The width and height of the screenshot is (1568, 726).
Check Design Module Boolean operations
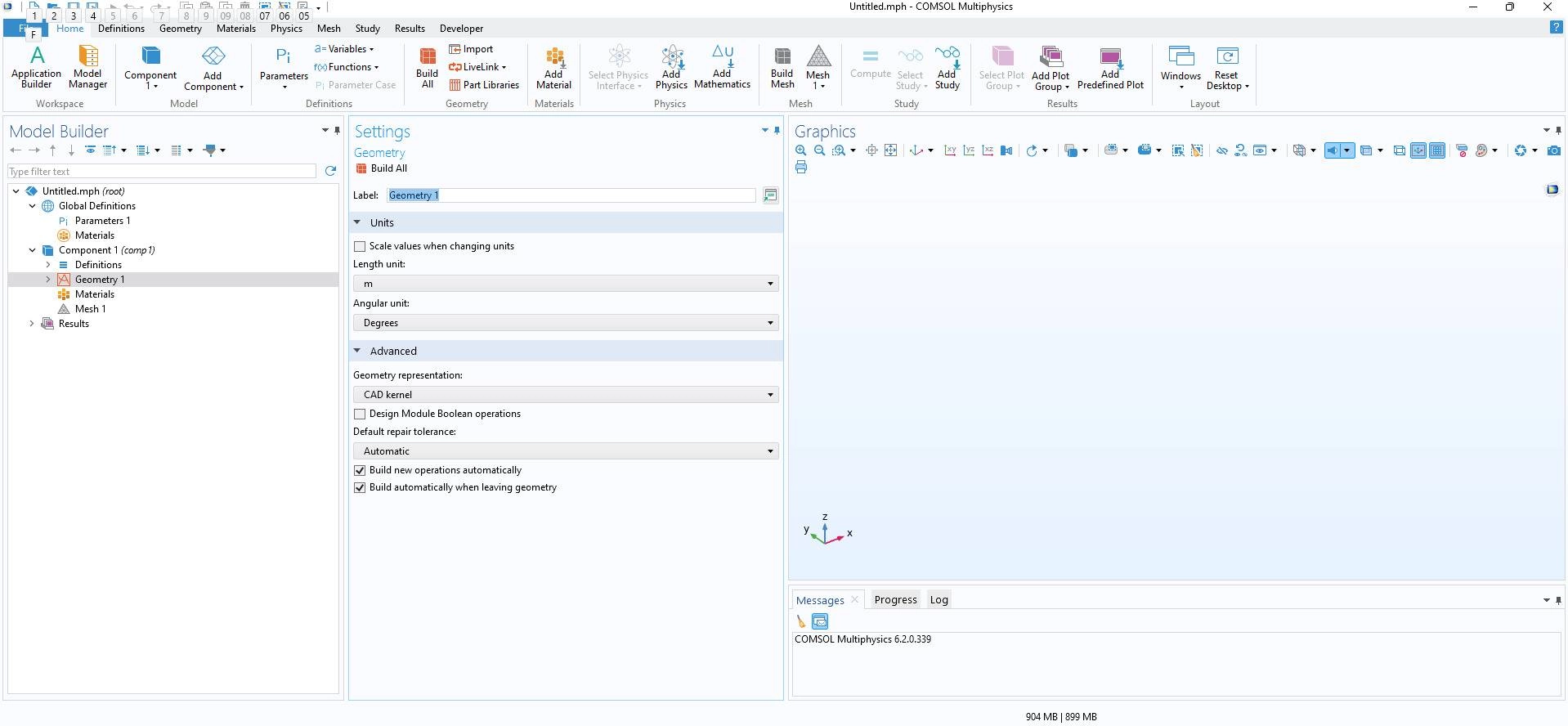[x=359, y=414]
